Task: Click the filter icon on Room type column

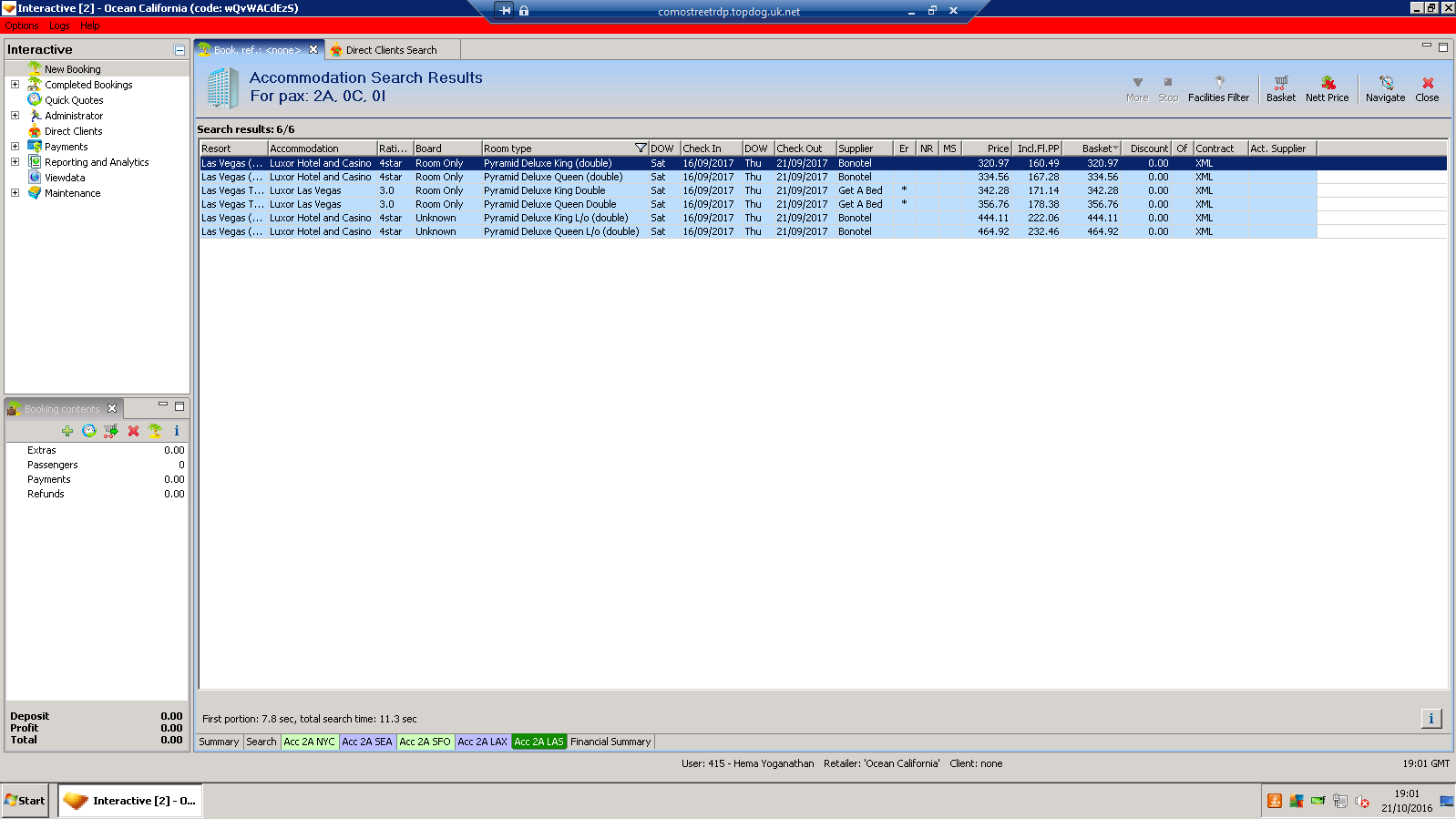Action: (641, 148)
